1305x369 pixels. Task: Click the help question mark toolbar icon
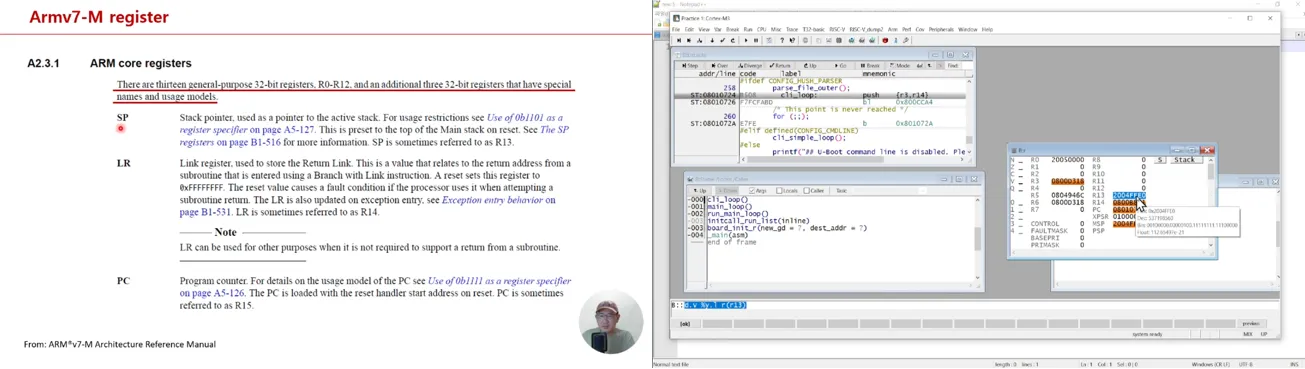coord(782,41)
